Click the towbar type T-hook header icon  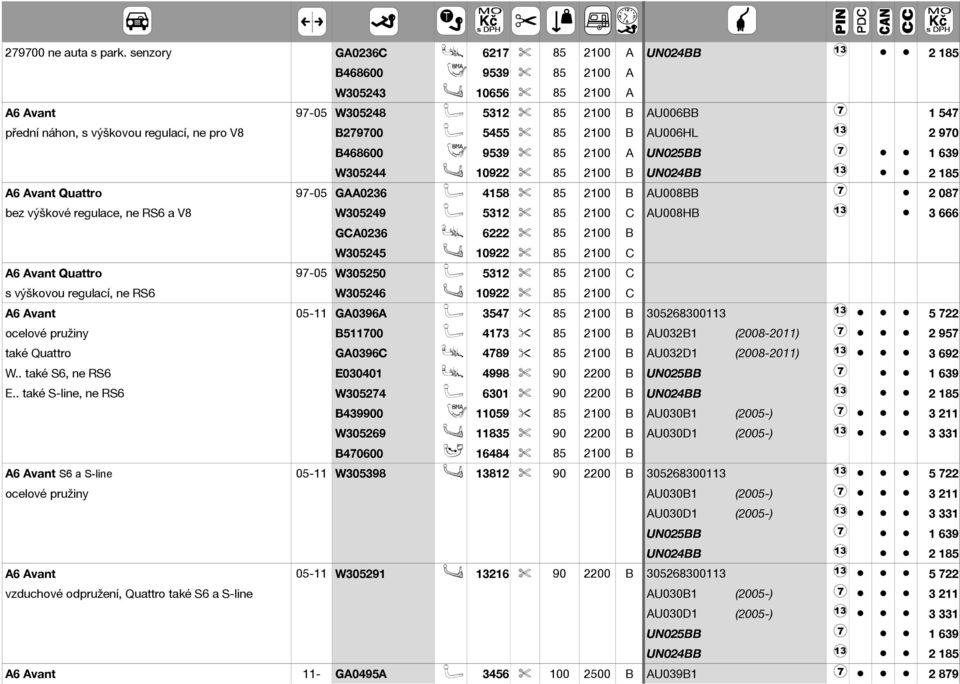[x=451, y=21]
